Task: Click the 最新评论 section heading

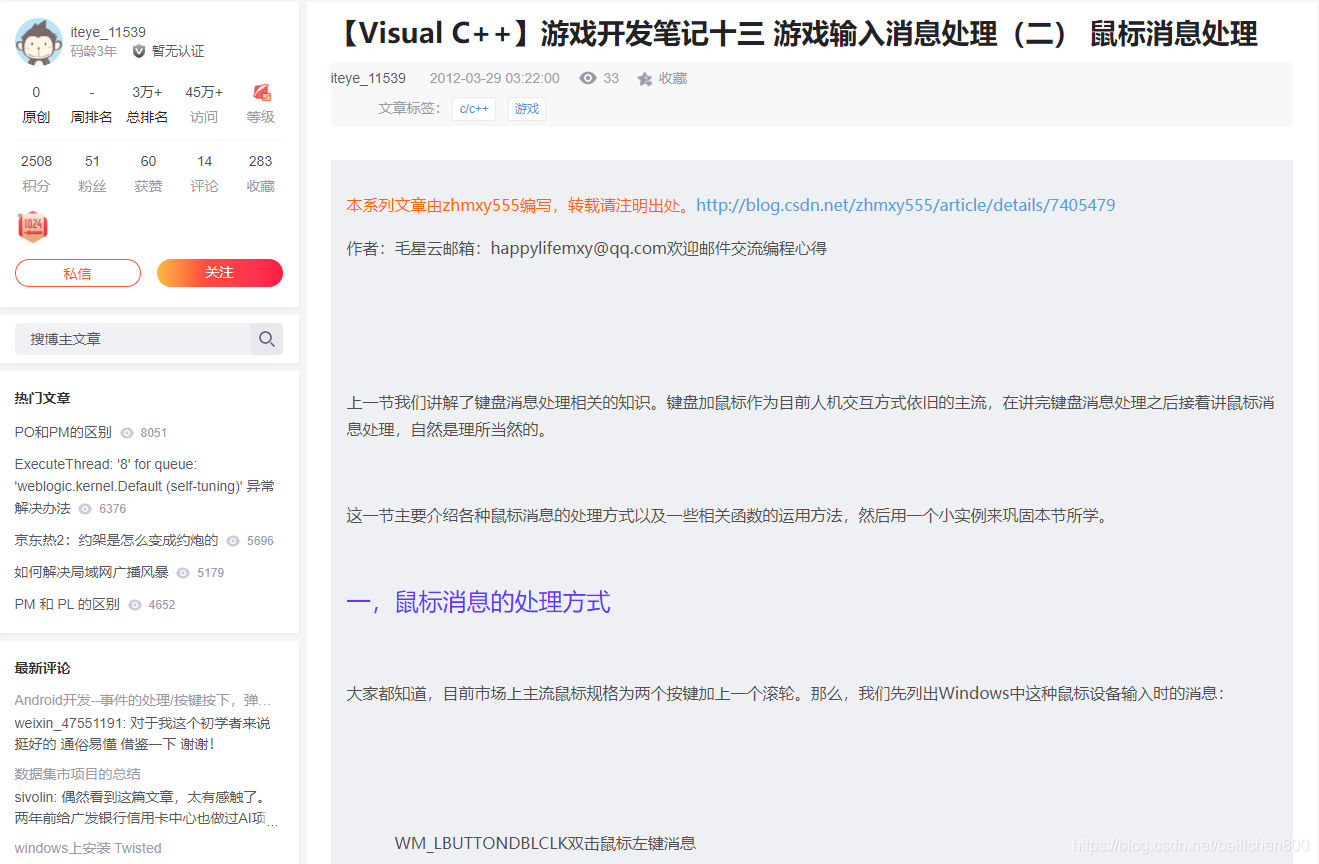Action: [x=43, y=668]
